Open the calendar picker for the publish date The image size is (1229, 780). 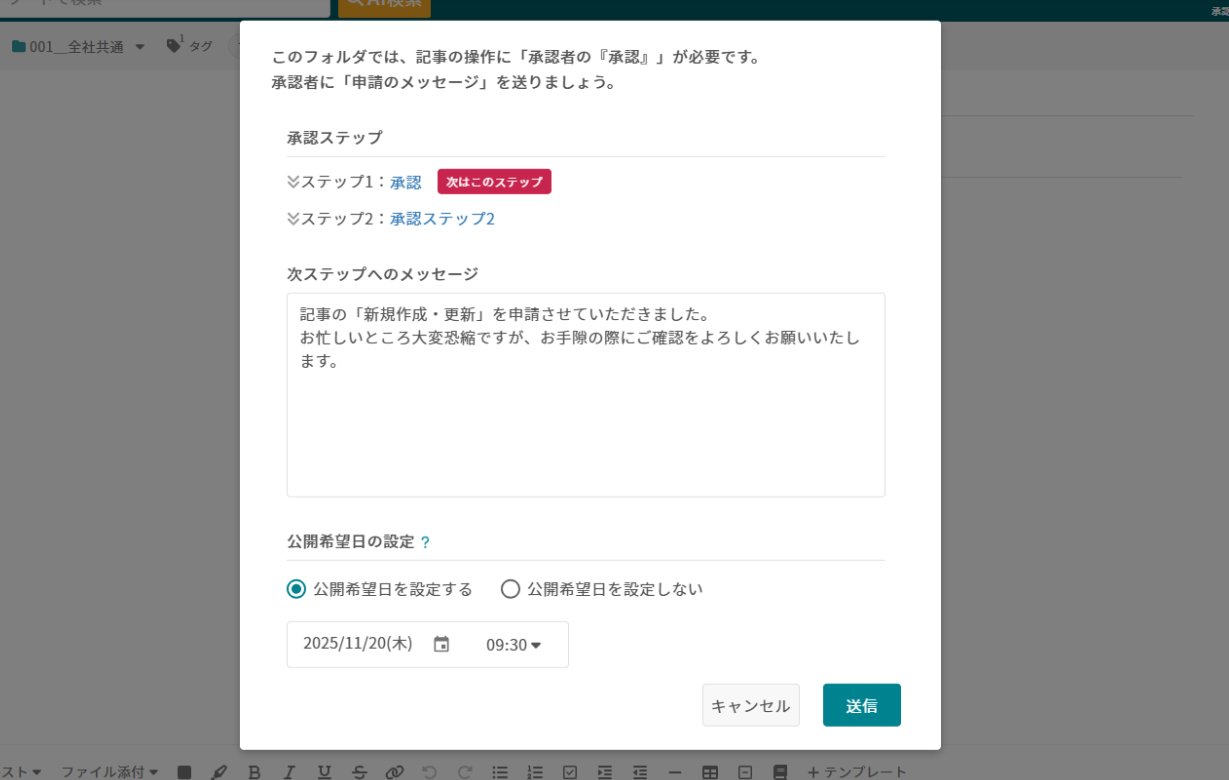click(x=441, y=644)
